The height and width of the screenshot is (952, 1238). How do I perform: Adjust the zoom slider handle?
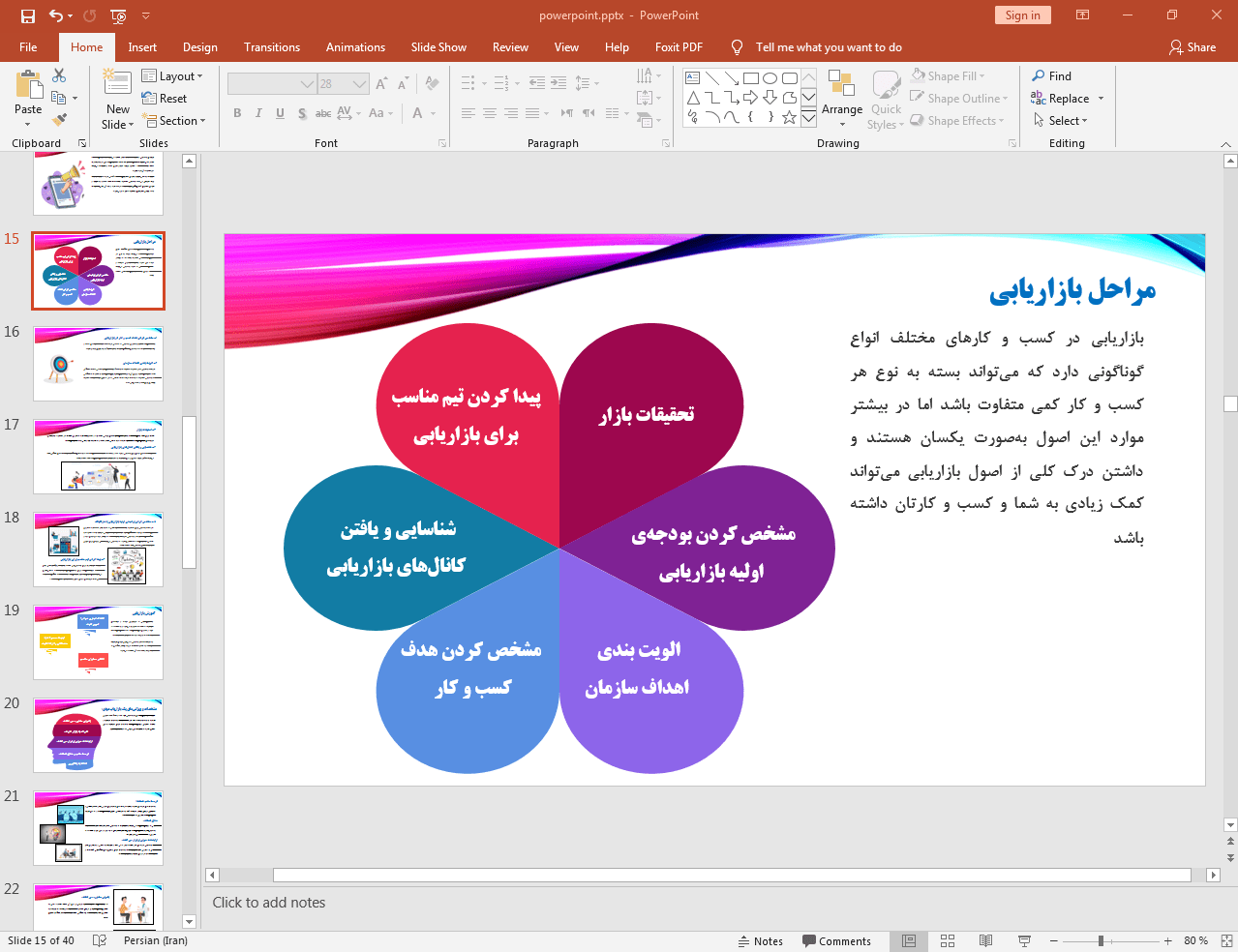pos(1101,940)
